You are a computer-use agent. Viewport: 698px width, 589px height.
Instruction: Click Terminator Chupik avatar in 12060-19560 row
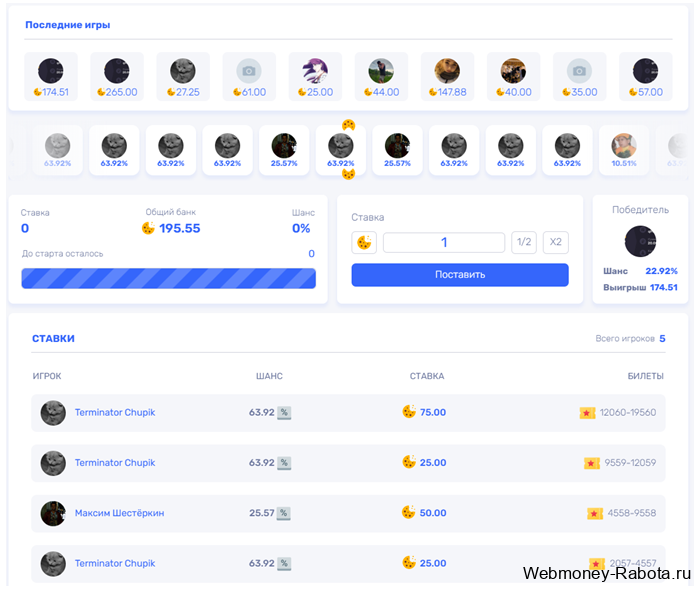coord(53,413)
